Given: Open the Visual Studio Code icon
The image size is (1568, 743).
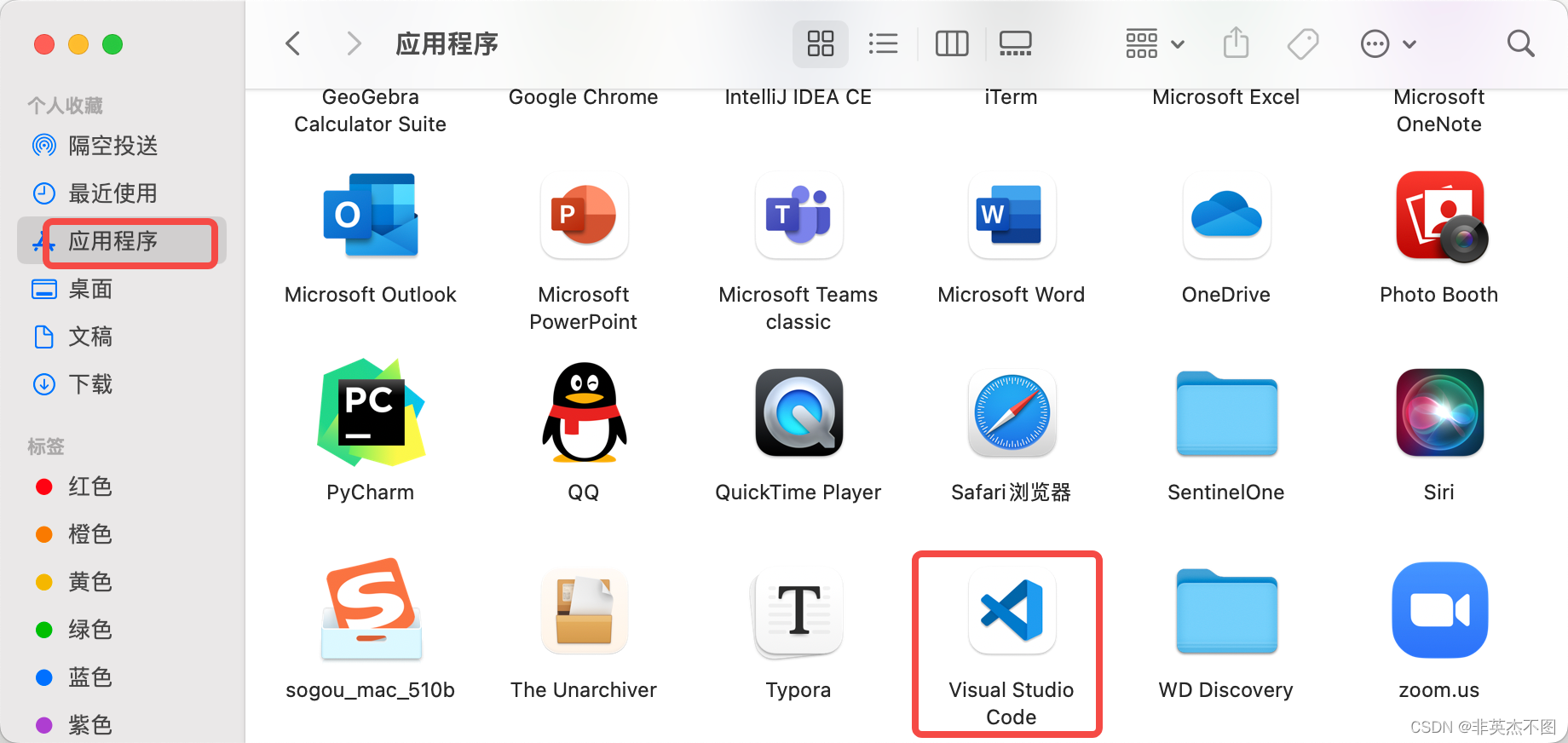Looking at the screenshot, I should (1012, 610).
